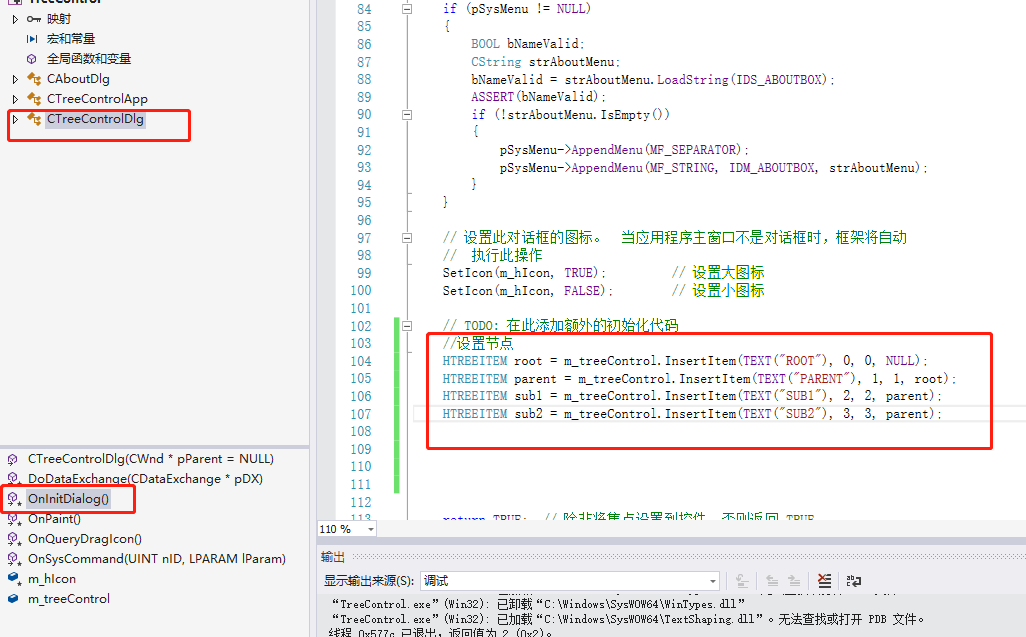Select the m_hIcon member variable
This screenshot has width=1026, height=637.
[52, 579]
